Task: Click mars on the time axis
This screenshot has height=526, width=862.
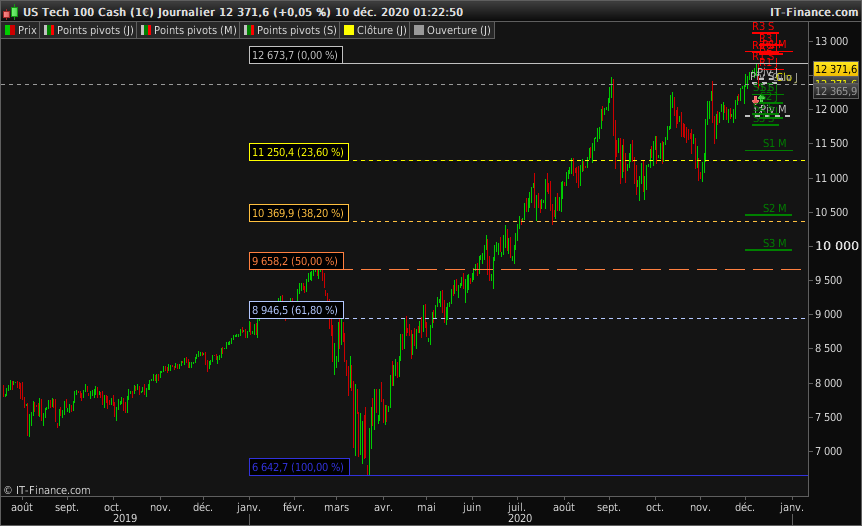Action: (x=336, y=507)
